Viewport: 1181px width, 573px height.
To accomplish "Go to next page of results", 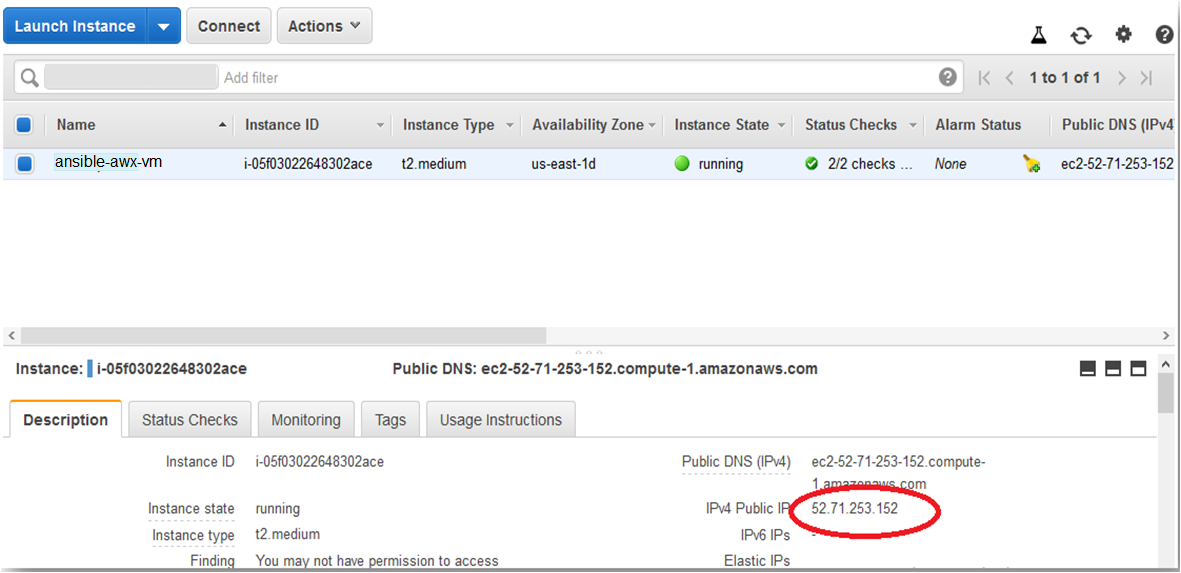I will pyautogui.click(x=1121, y=78).
